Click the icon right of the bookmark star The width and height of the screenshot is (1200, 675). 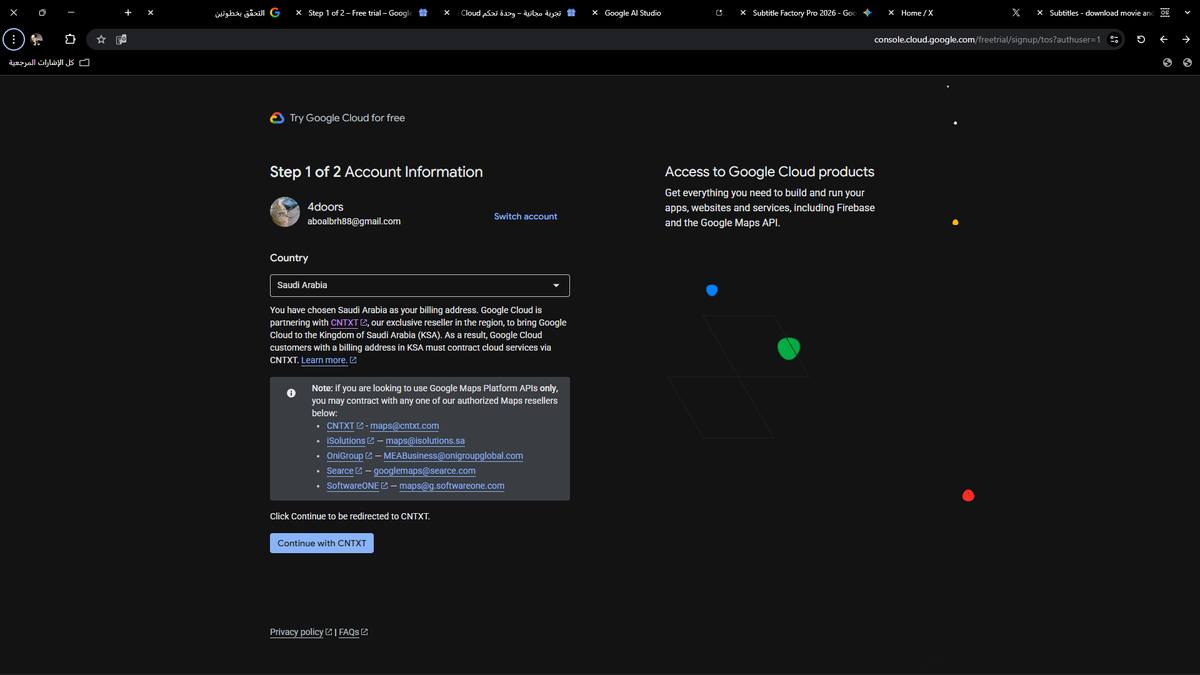pyautogui.click(x=121, y=39)
